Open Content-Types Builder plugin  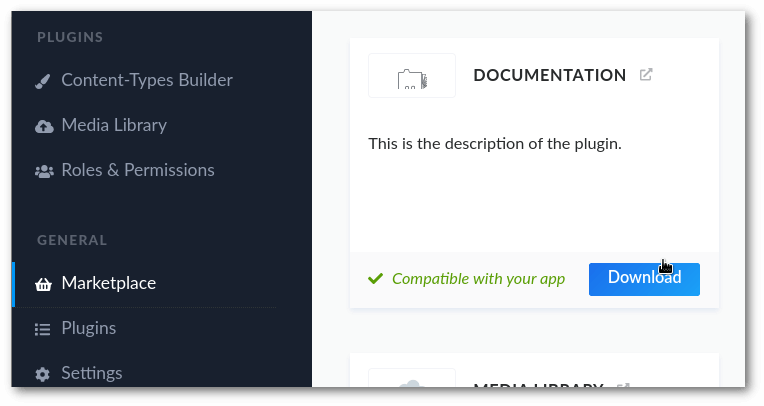(x=147, y=80)
